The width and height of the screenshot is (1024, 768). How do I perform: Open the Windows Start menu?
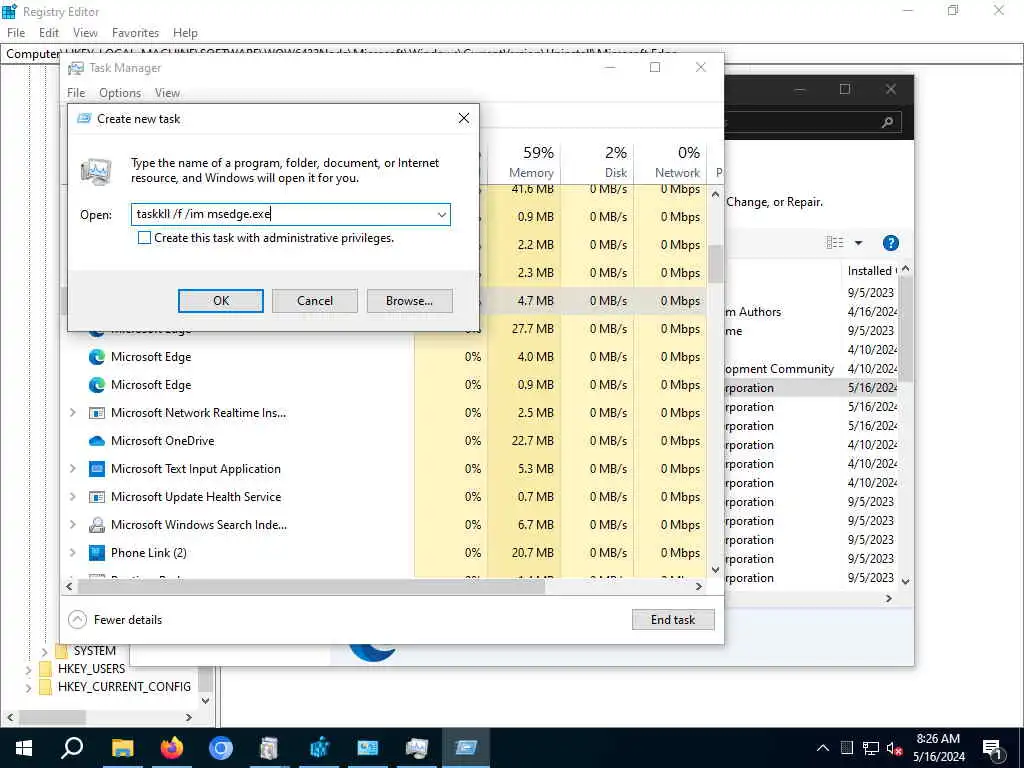pyautogui.click(x=24, y=748)
